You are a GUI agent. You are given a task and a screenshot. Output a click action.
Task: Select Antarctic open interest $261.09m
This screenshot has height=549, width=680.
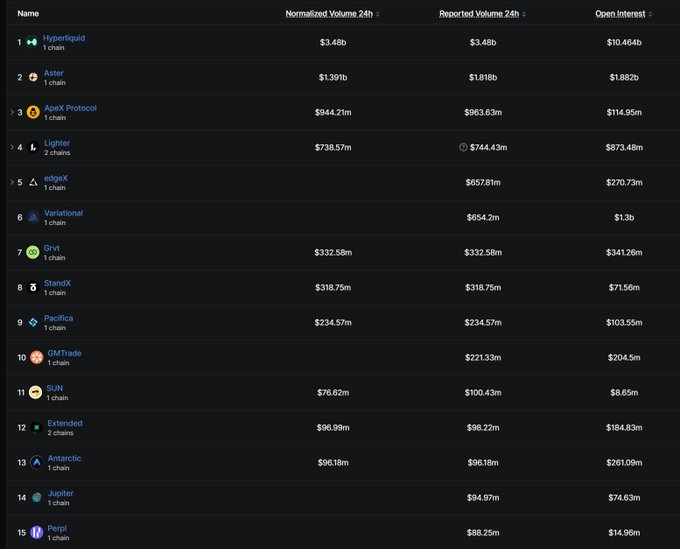coord(624,463)
